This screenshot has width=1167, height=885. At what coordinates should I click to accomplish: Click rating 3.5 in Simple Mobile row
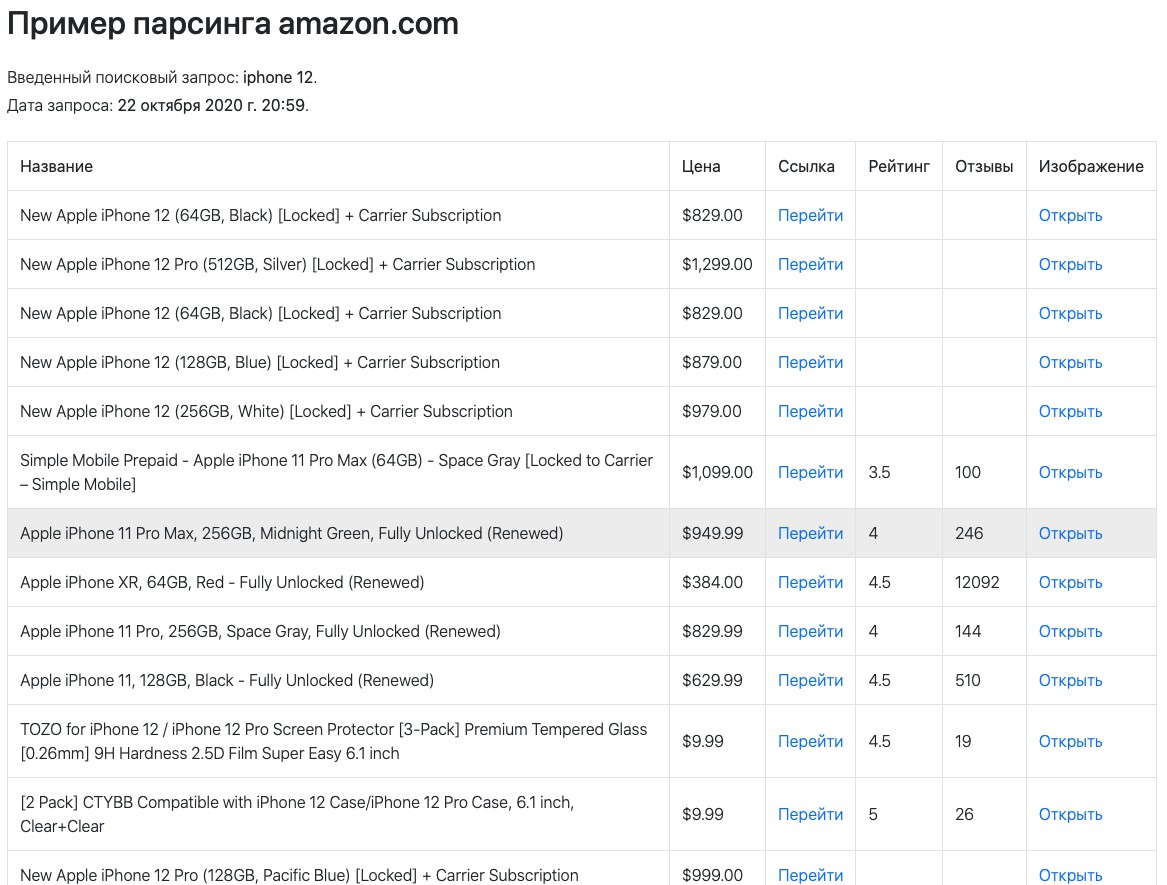pyautogui.click(x=880, y=473)
